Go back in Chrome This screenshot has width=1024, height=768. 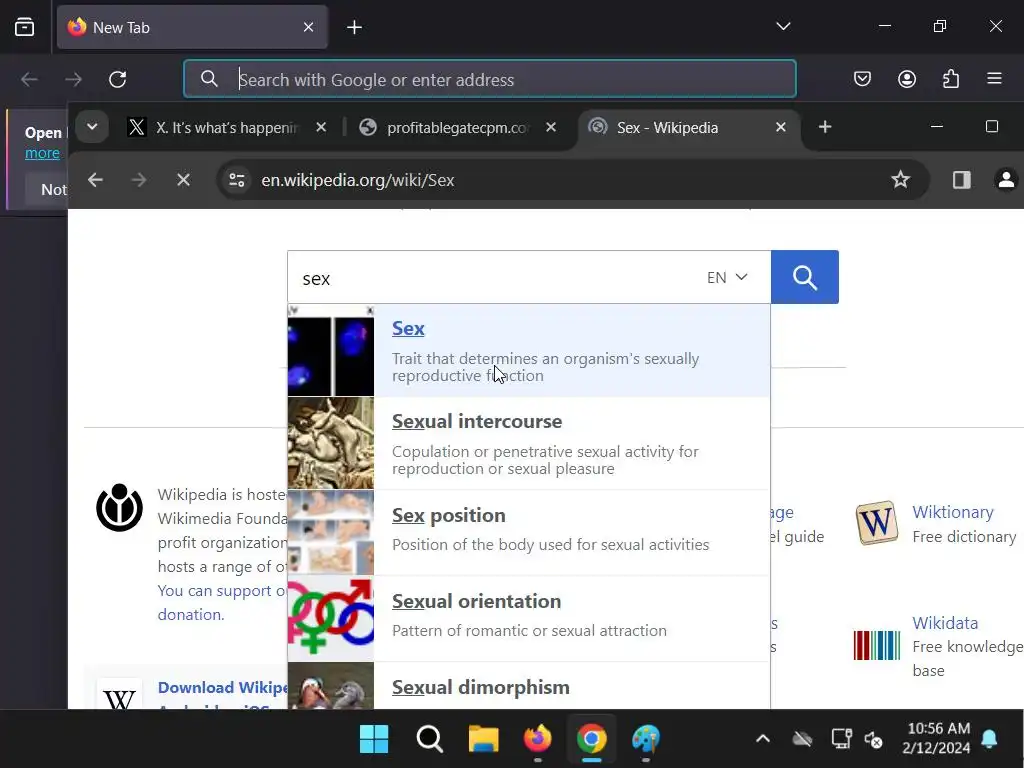[x=95, y=180]
